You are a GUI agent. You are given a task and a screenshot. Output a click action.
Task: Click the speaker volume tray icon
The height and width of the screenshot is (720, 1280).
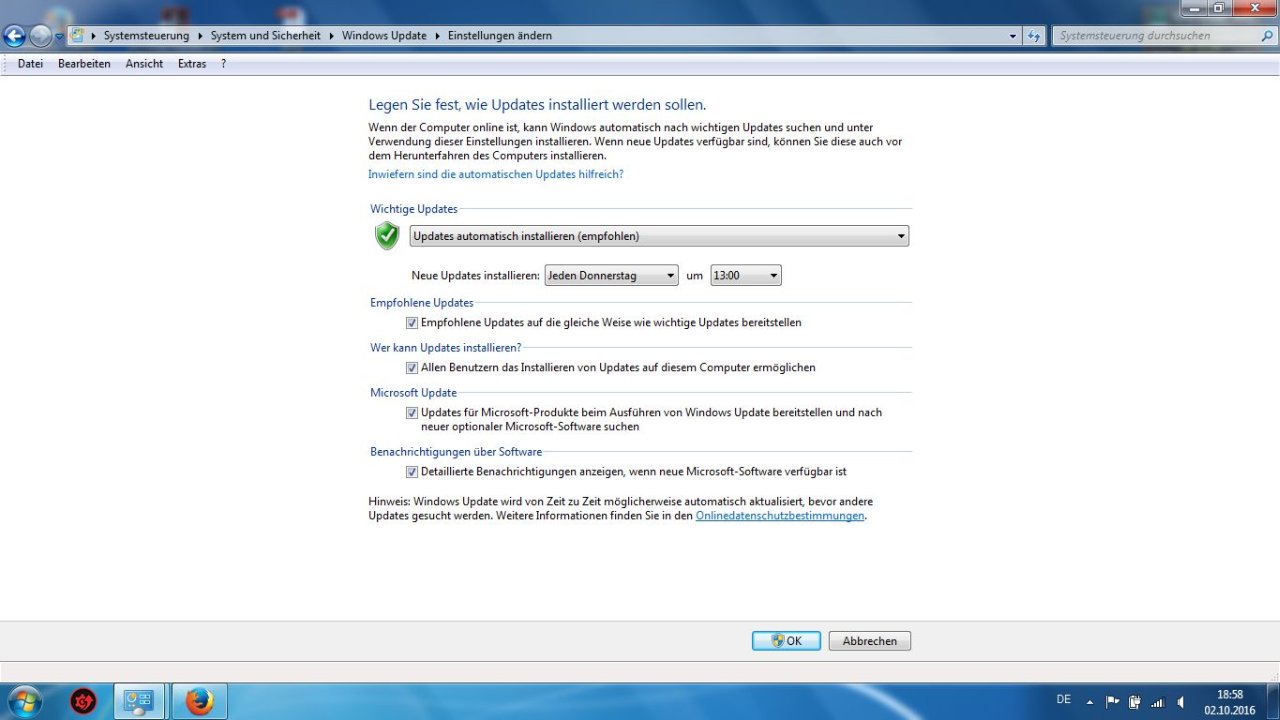point(1181,702)
